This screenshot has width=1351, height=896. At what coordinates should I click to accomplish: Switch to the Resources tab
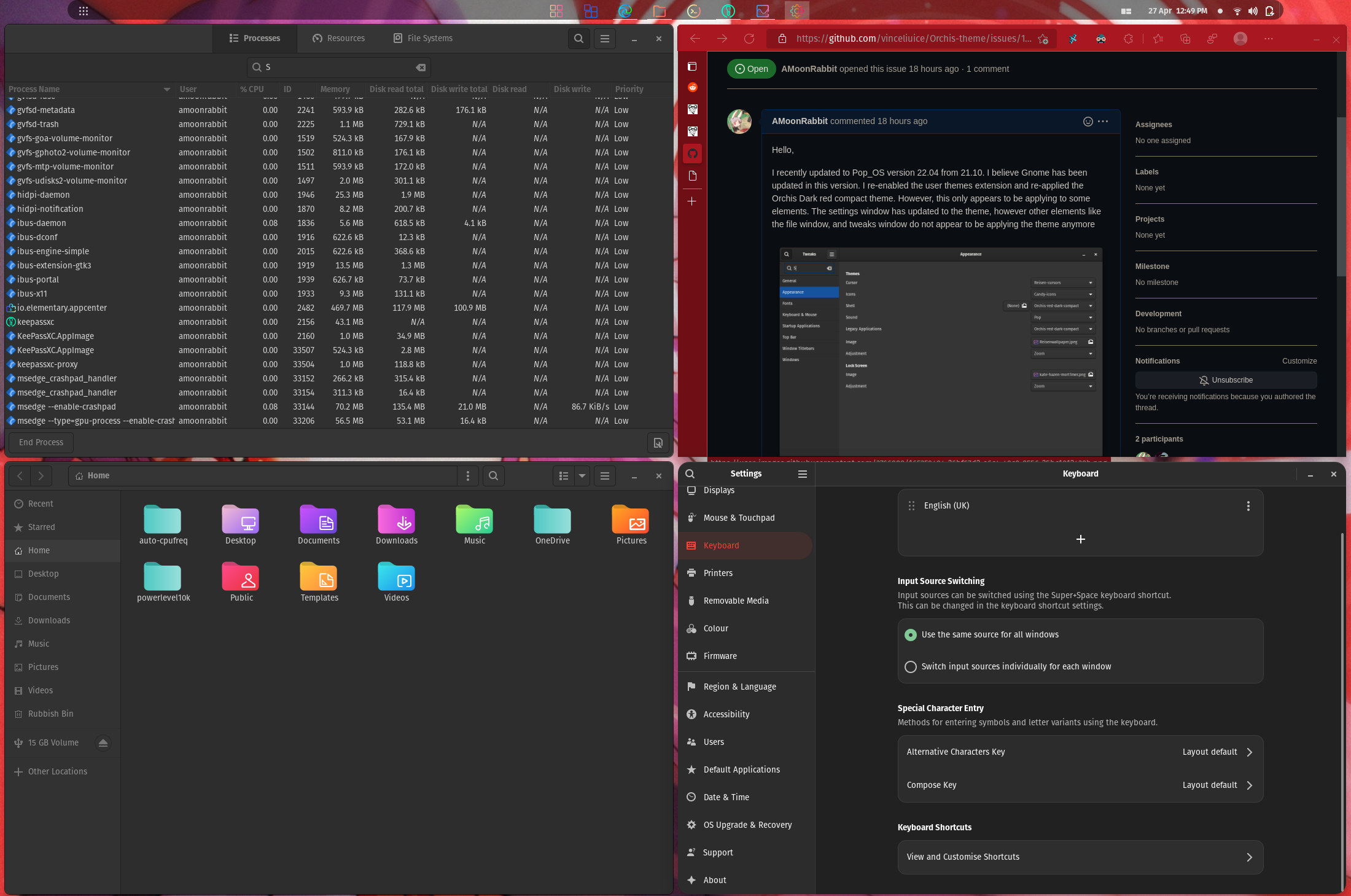[338, 39]
